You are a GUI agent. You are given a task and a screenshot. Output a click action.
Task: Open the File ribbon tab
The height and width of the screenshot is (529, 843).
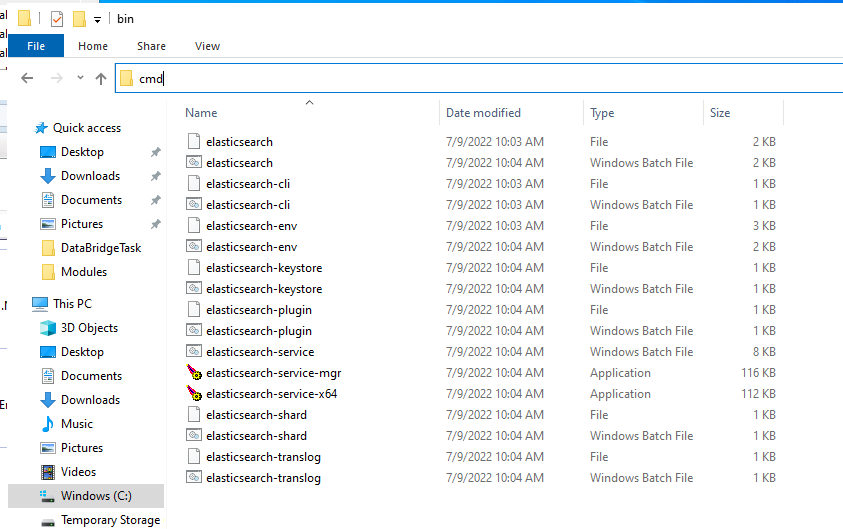click(36, 46)
